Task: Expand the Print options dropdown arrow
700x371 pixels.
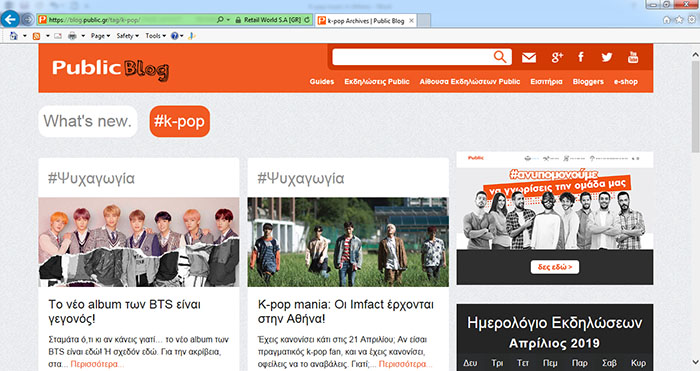Action: pos(83,36)
